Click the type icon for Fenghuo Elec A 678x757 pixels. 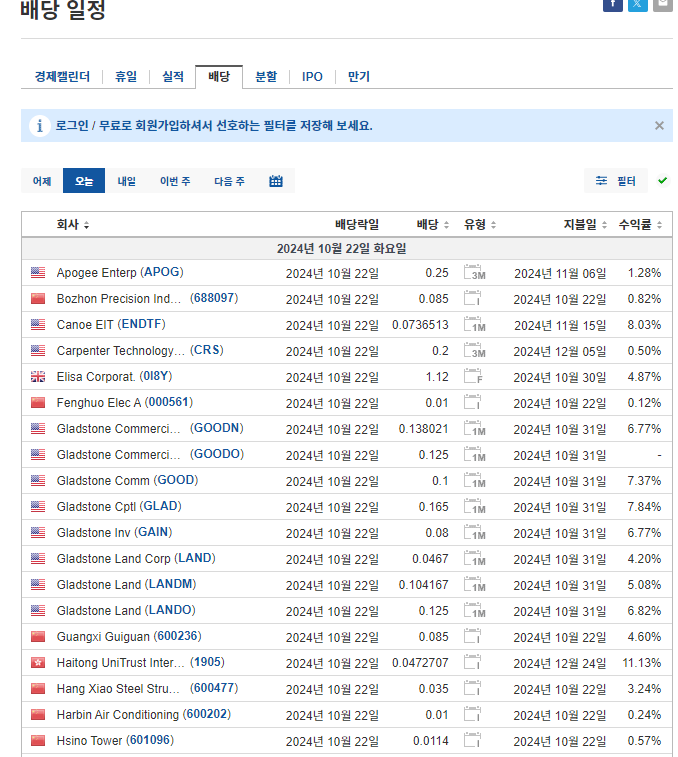472,403
